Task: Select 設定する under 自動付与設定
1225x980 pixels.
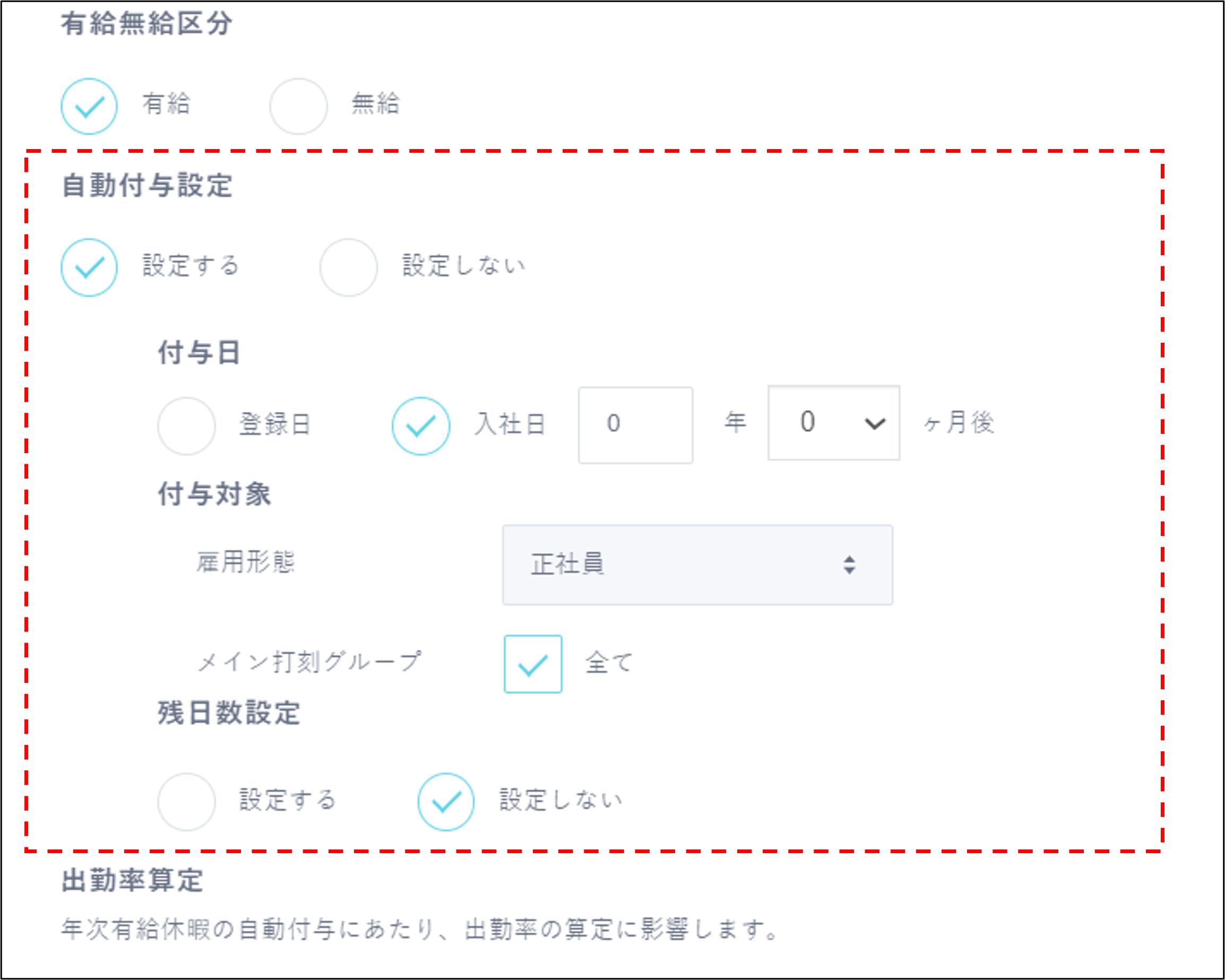Action: pos(89,267)
